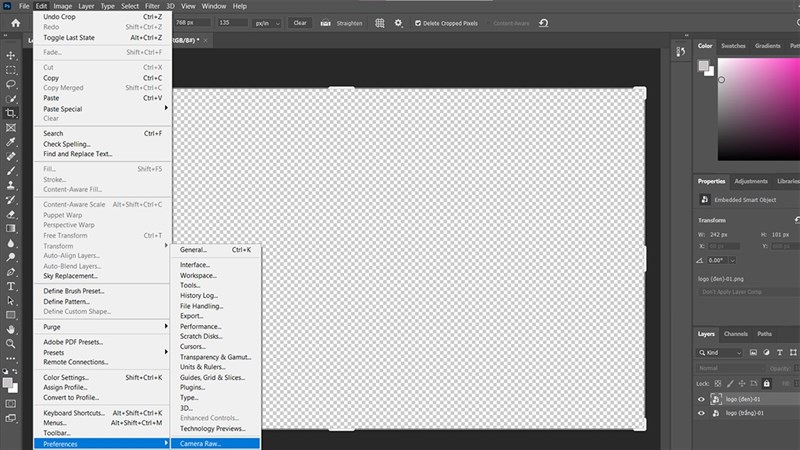Go to the Home screen icon

click(16, 23)
